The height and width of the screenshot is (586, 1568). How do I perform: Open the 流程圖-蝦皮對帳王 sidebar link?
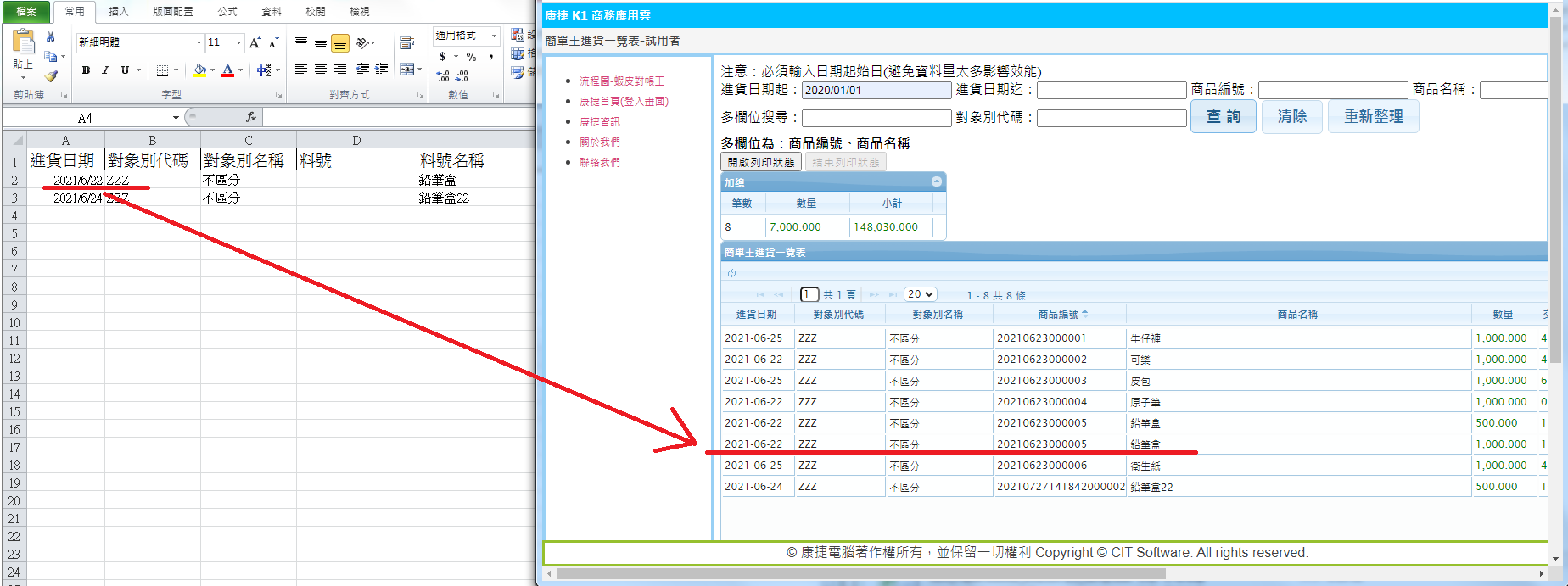point(622,81)
